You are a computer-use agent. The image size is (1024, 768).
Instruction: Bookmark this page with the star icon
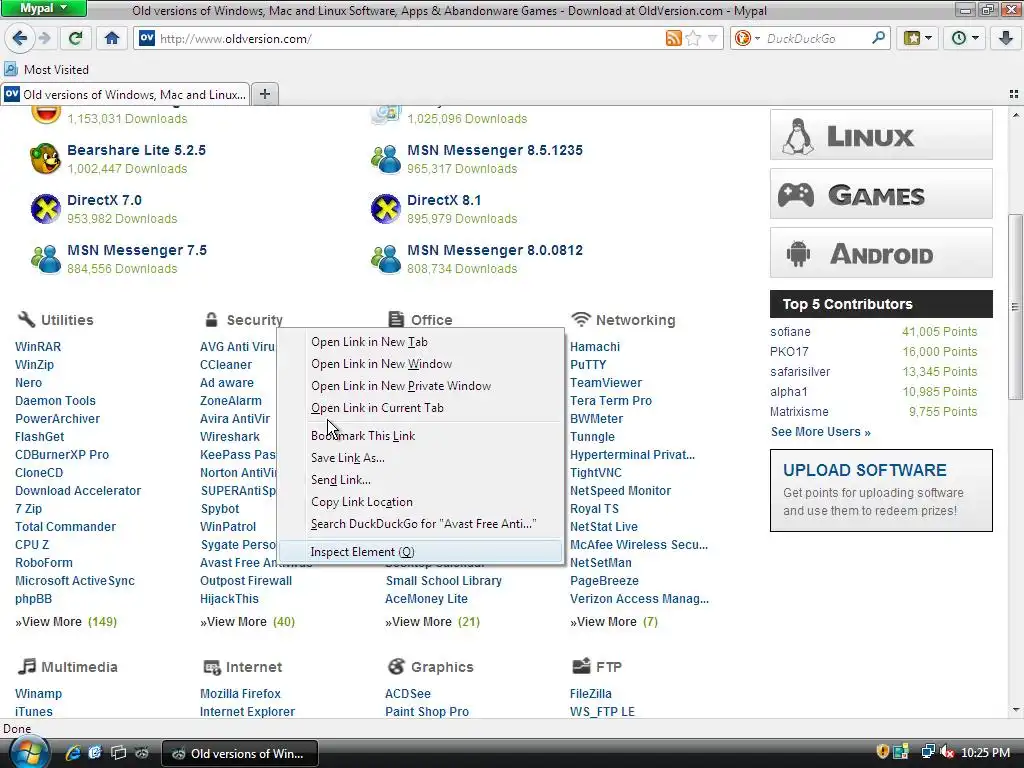pos(694,39)
